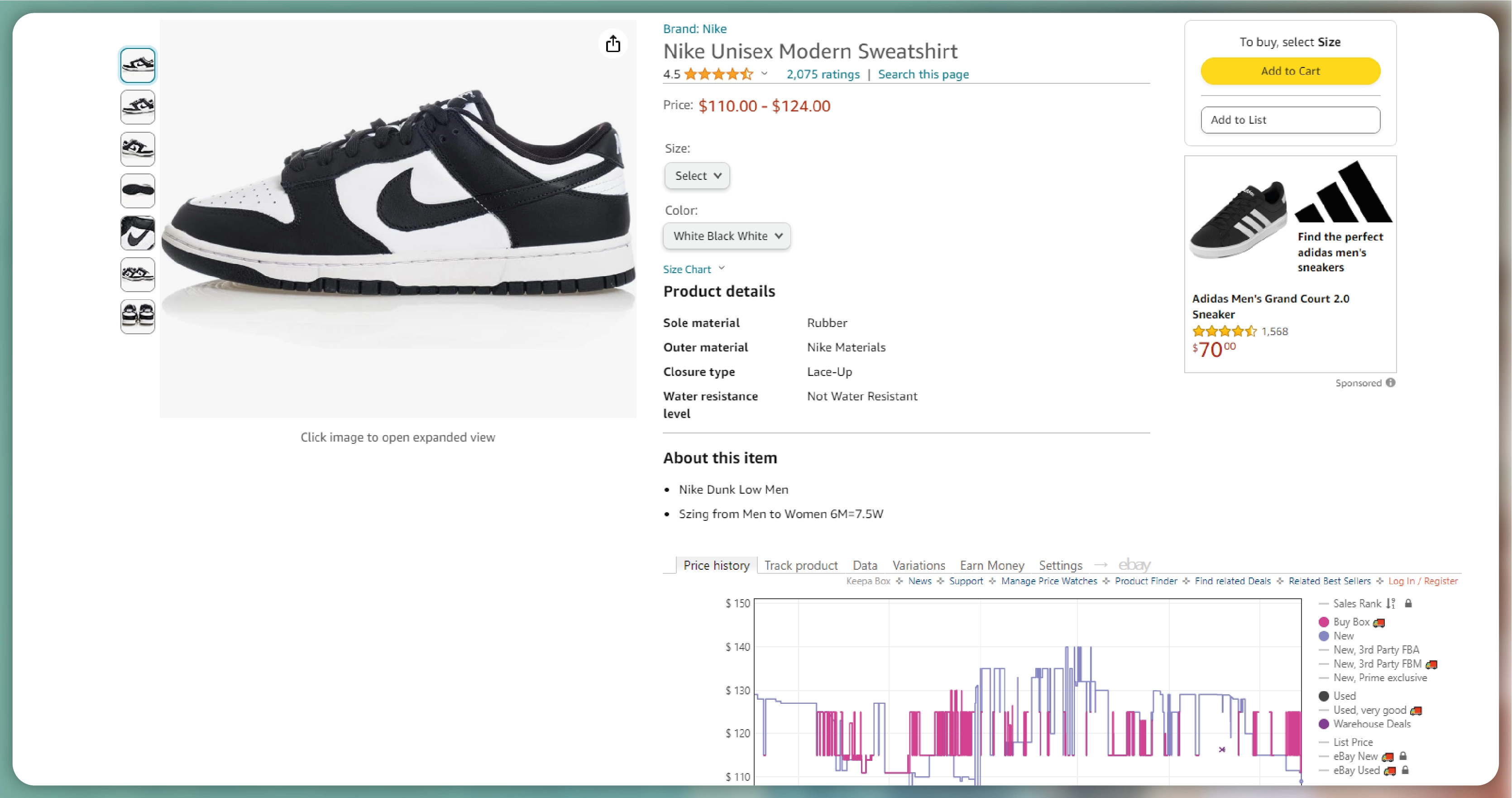Toggle Used, very good series
Viewport: 1512px width, 798px height.
pos(1362,711)
